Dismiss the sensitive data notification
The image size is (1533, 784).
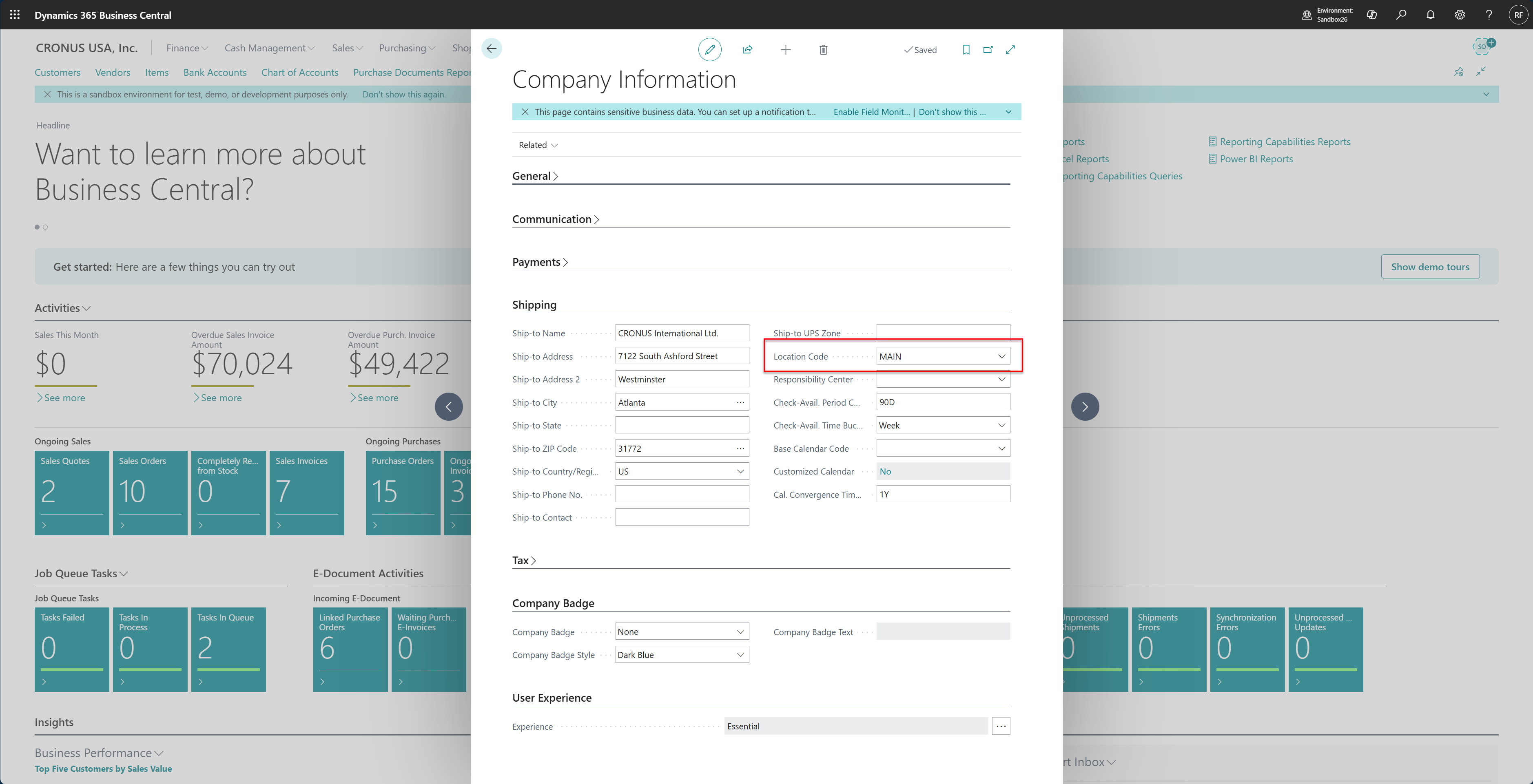(x=525, y=112)
